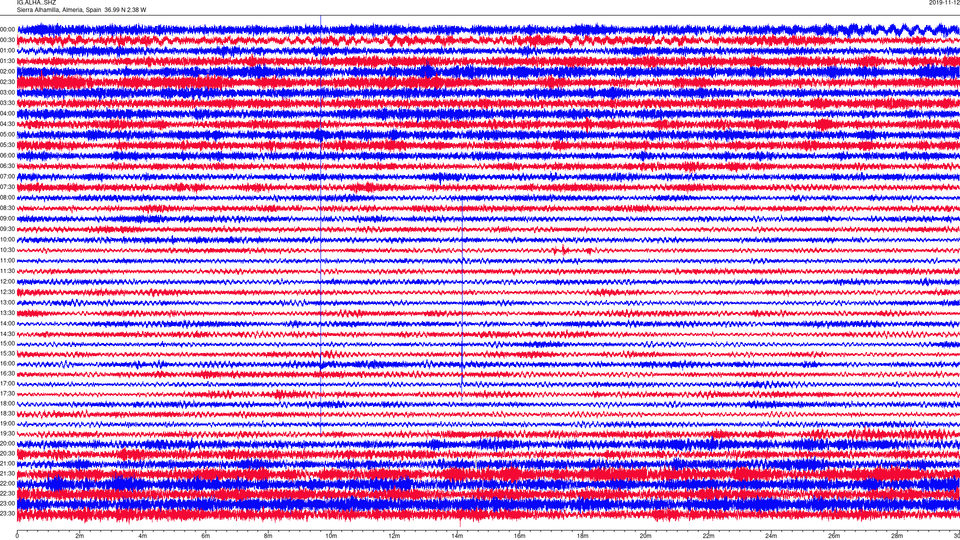Viewport: 960px width, 540px height.
Task: Select the 00:30 trace time label
Action: pos(8,40)
